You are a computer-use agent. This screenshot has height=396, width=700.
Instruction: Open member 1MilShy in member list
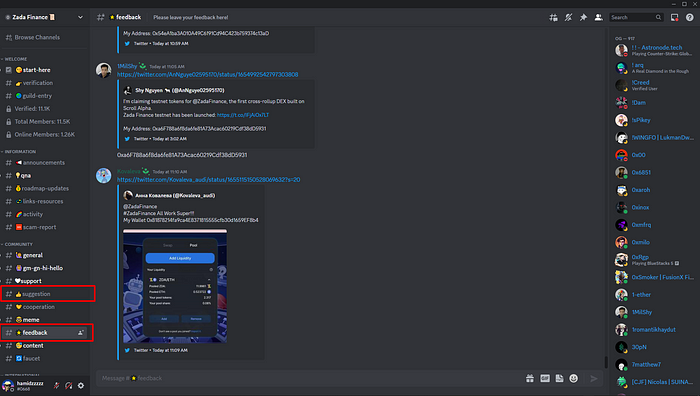pos(655,312)
